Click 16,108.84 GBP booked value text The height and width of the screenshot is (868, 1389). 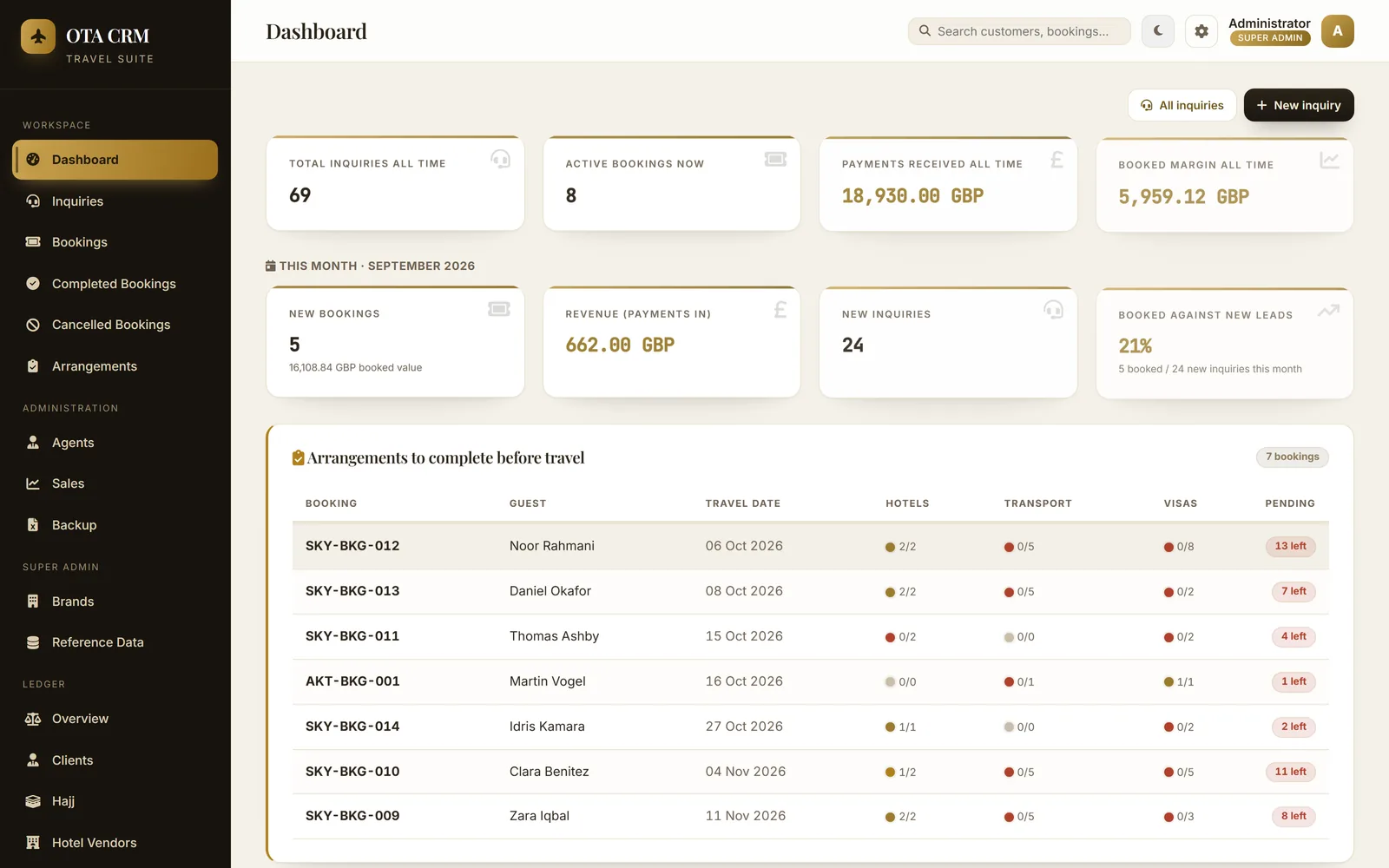coord(355,368)
